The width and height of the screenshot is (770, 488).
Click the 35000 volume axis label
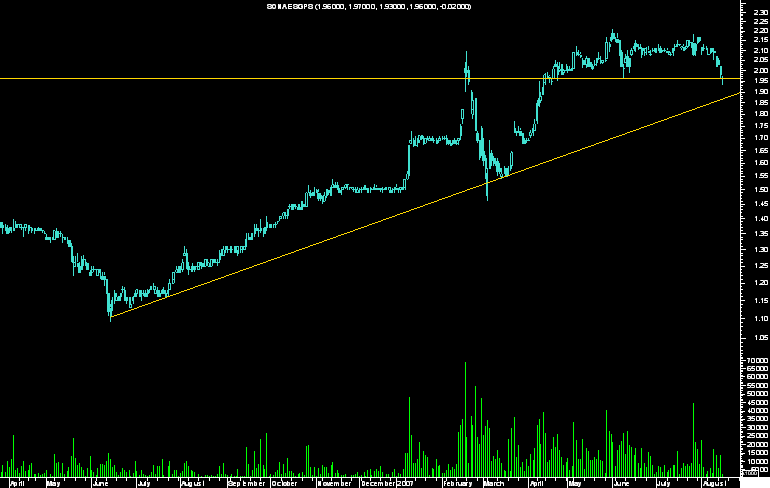click(x=758, y=419)
